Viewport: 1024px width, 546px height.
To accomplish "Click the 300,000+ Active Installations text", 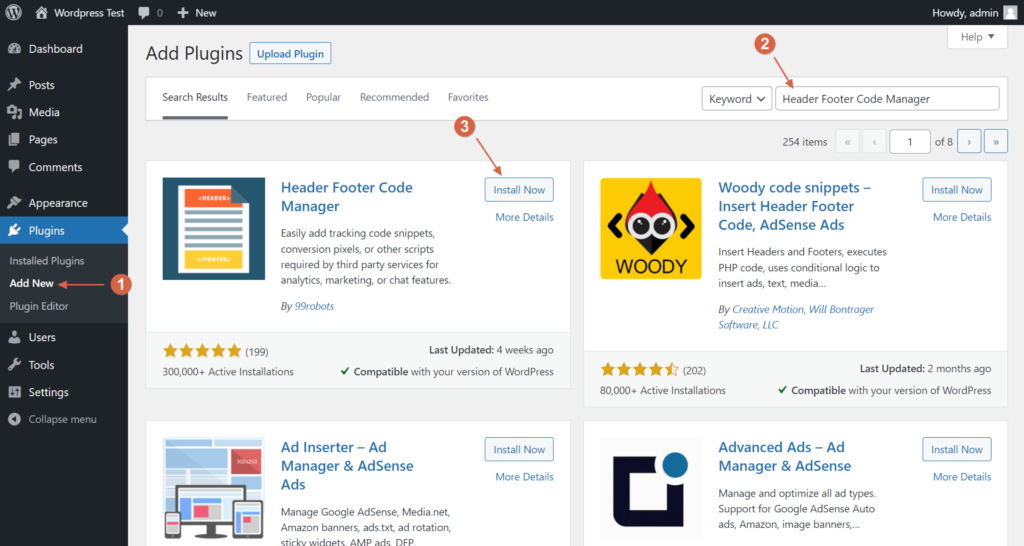I will [228, 372].
